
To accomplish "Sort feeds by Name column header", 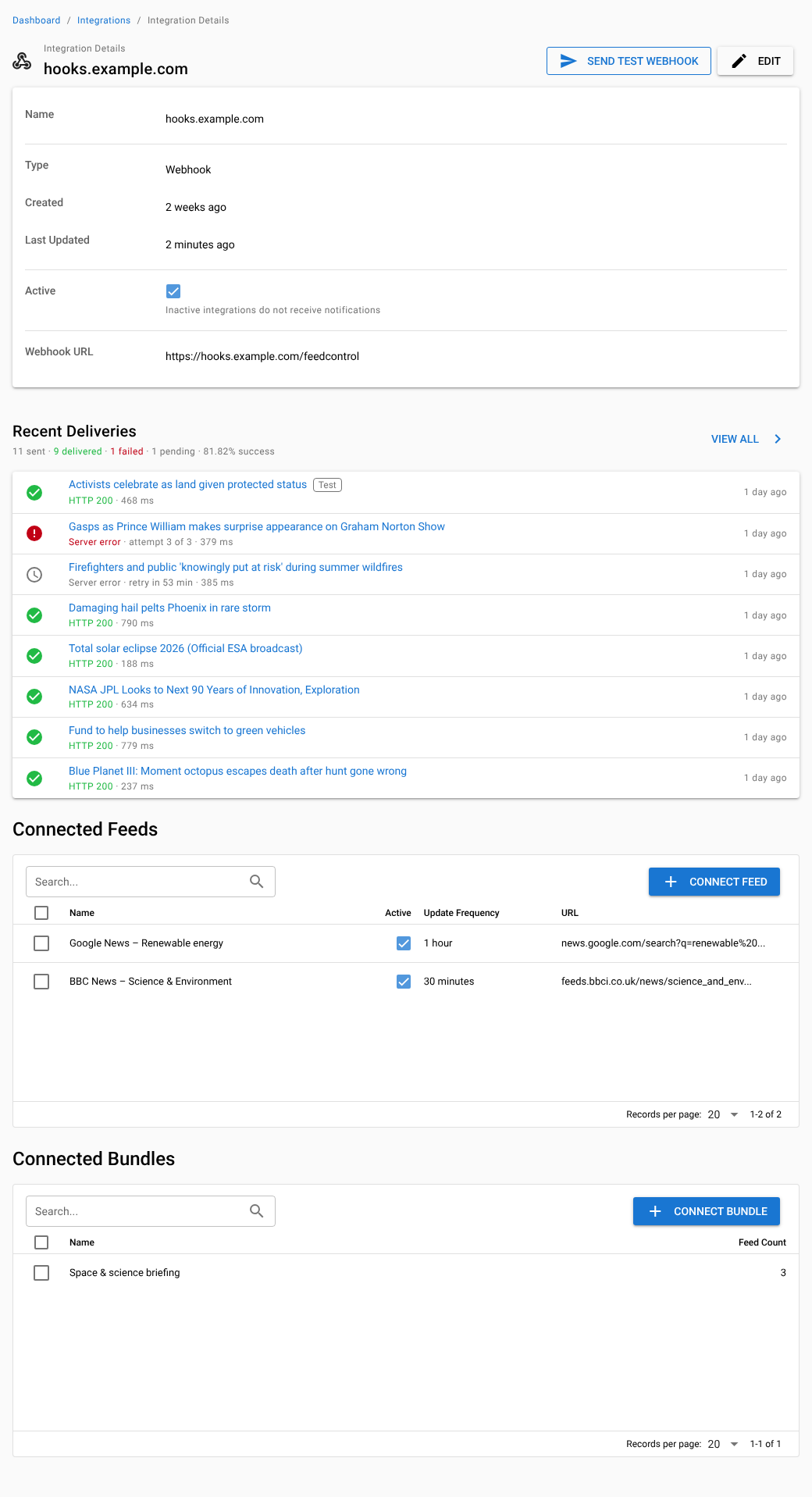I will 82,913.
